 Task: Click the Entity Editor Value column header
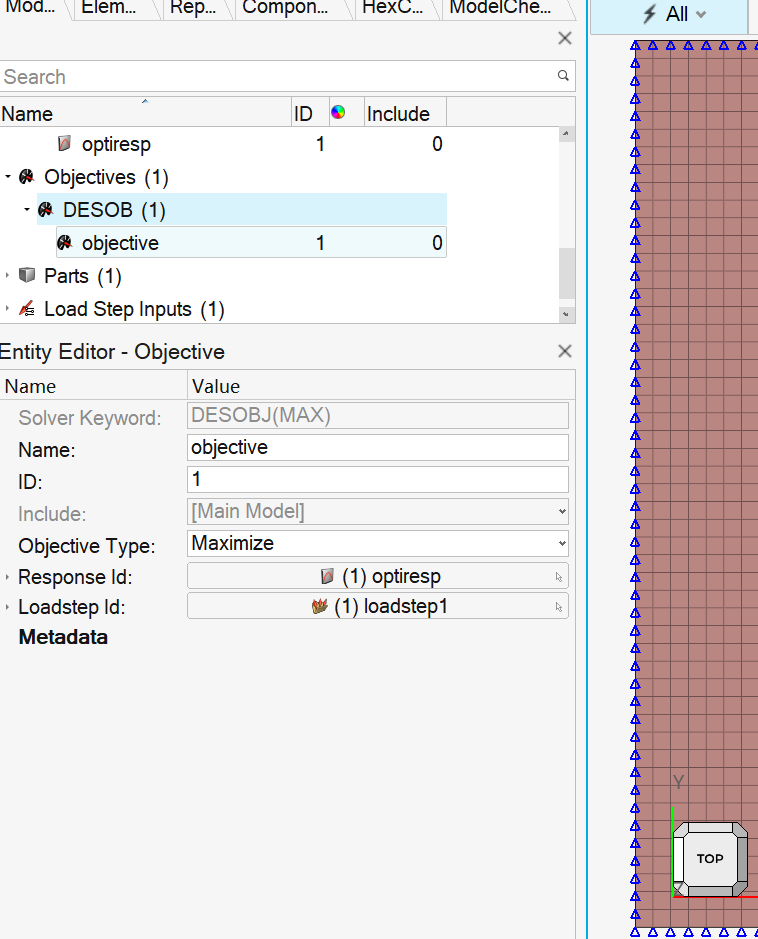381,386
